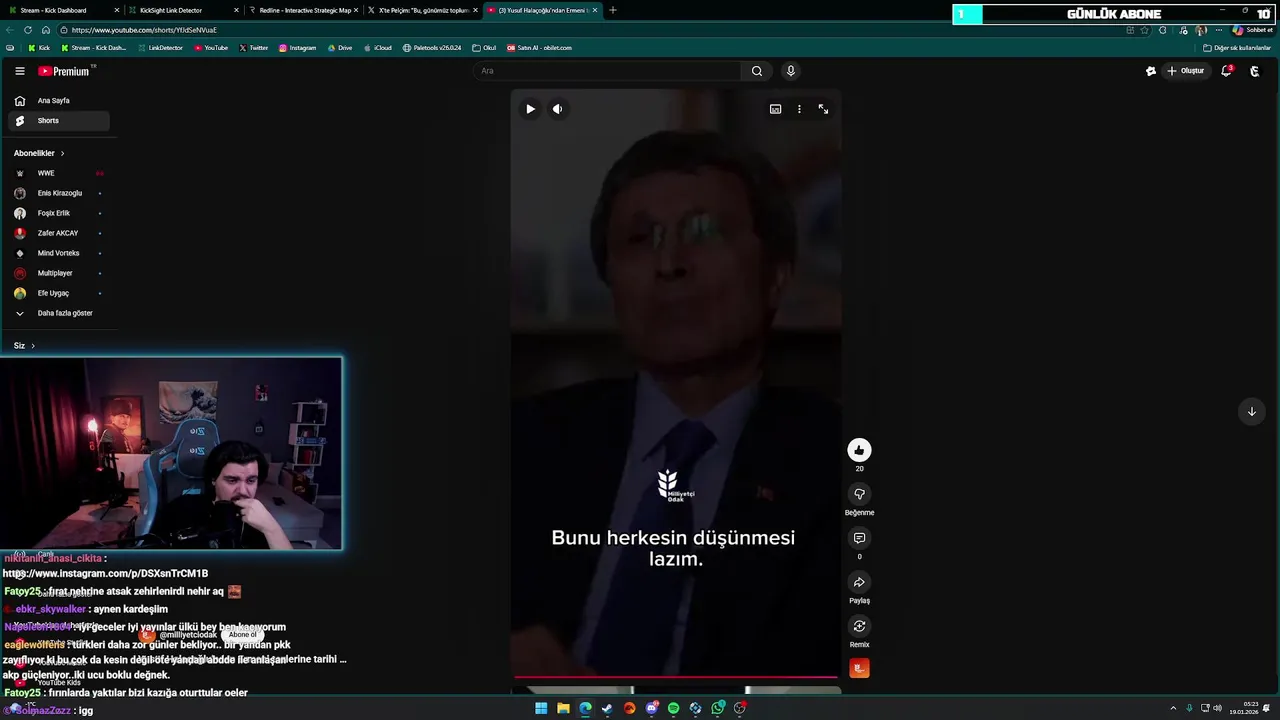
Task: Click the browser address bar URL
Action: (144, 30)
